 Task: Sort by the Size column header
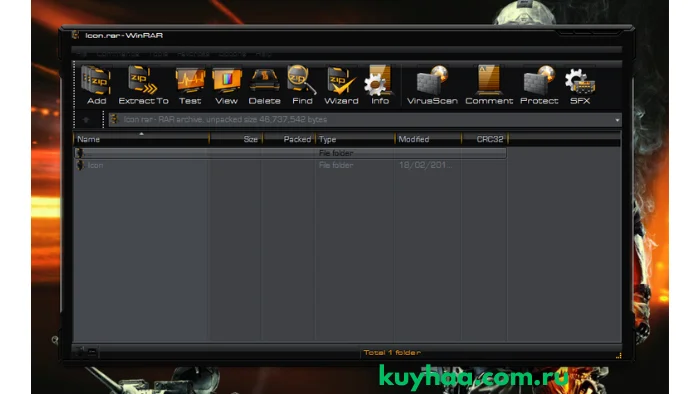point(236,139)
